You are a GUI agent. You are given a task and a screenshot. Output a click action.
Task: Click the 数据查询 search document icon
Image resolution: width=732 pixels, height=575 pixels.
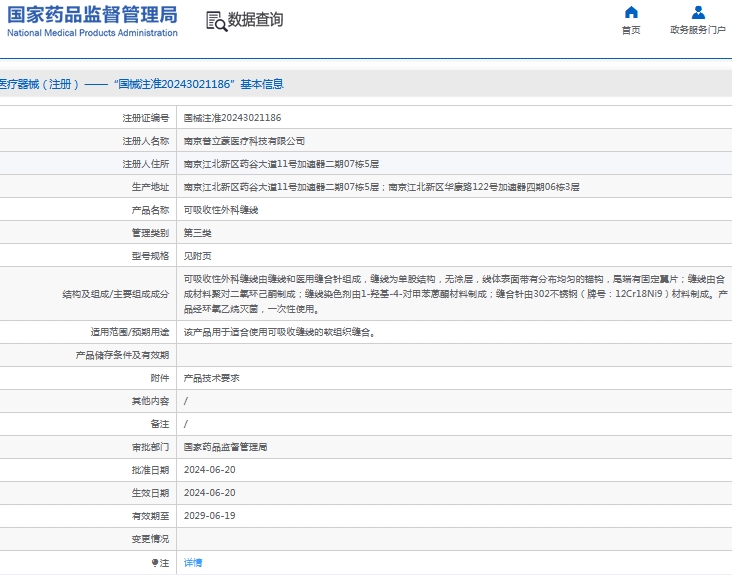pyautogui.click(x=217, y=21)
